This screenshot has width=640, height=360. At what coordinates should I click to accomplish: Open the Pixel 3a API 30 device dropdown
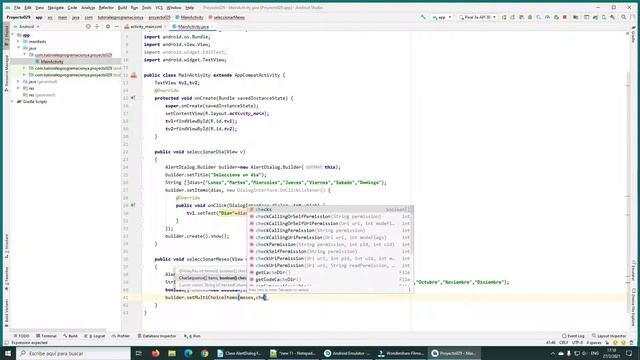[478, 17]
